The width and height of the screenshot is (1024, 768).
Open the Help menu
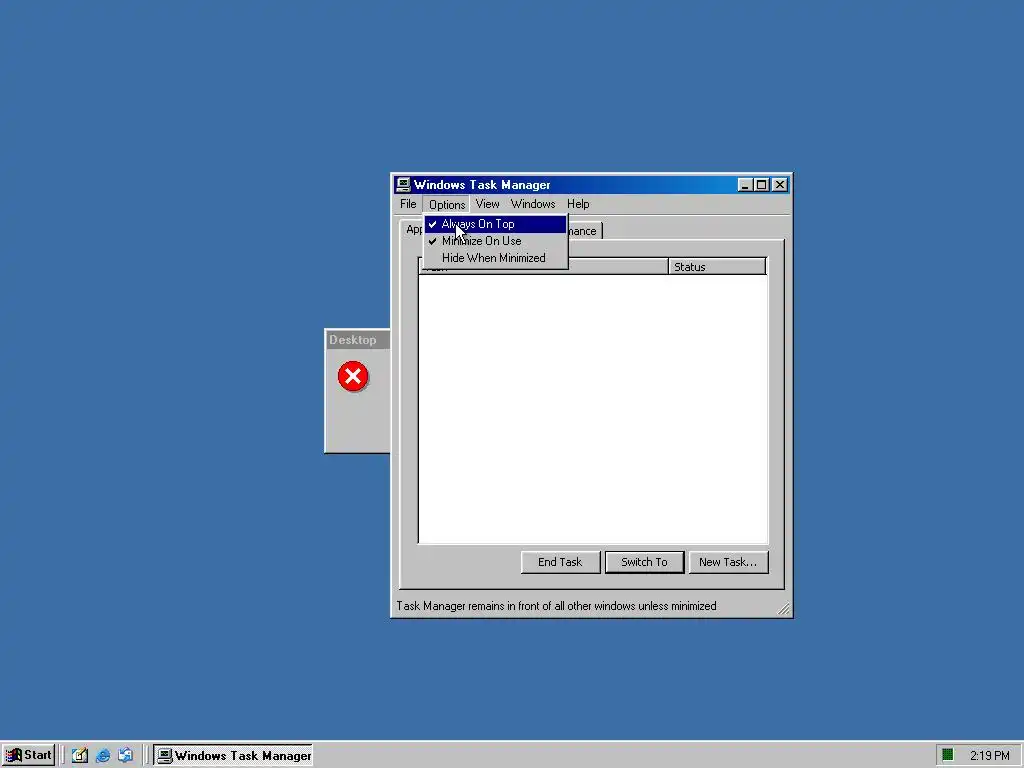(578, 204)
